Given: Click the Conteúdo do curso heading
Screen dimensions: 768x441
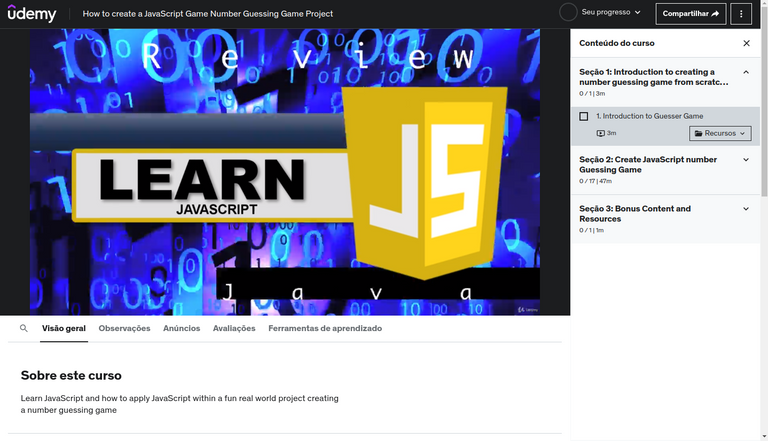Looking at the screenshot, I should point(617,43).
